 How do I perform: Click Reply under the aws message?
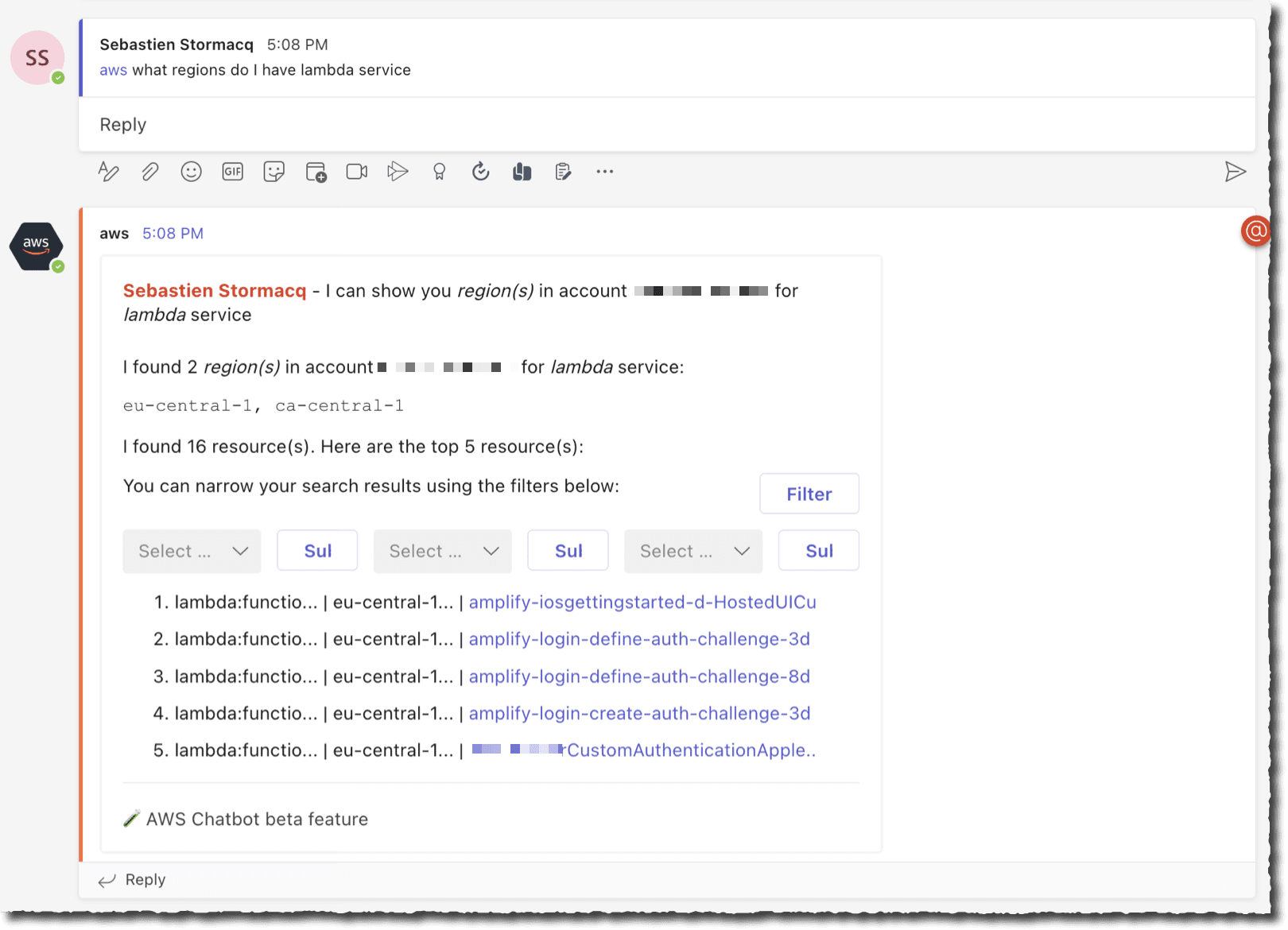pos(144,879)
